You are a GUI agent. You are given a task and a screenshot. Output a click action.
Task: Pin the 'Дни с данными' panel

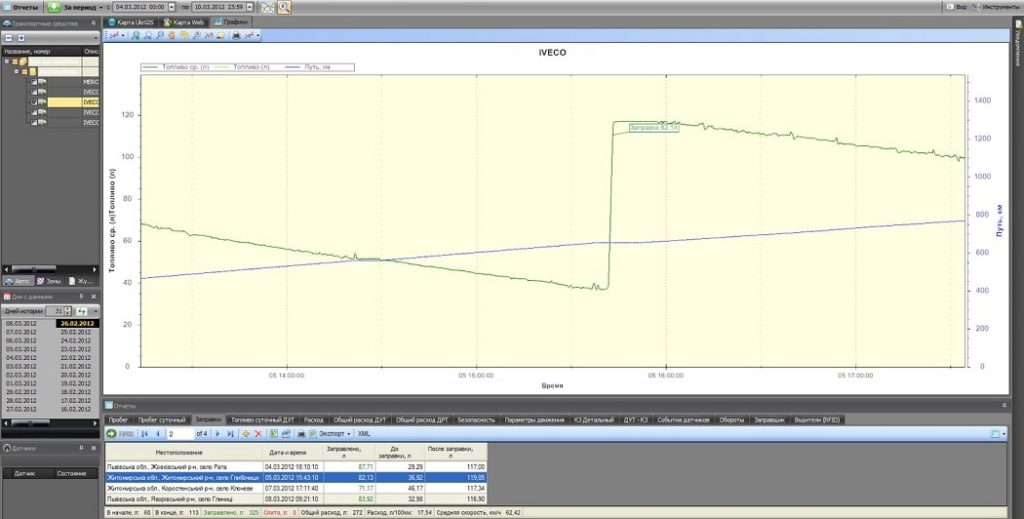tap(82, 296)
